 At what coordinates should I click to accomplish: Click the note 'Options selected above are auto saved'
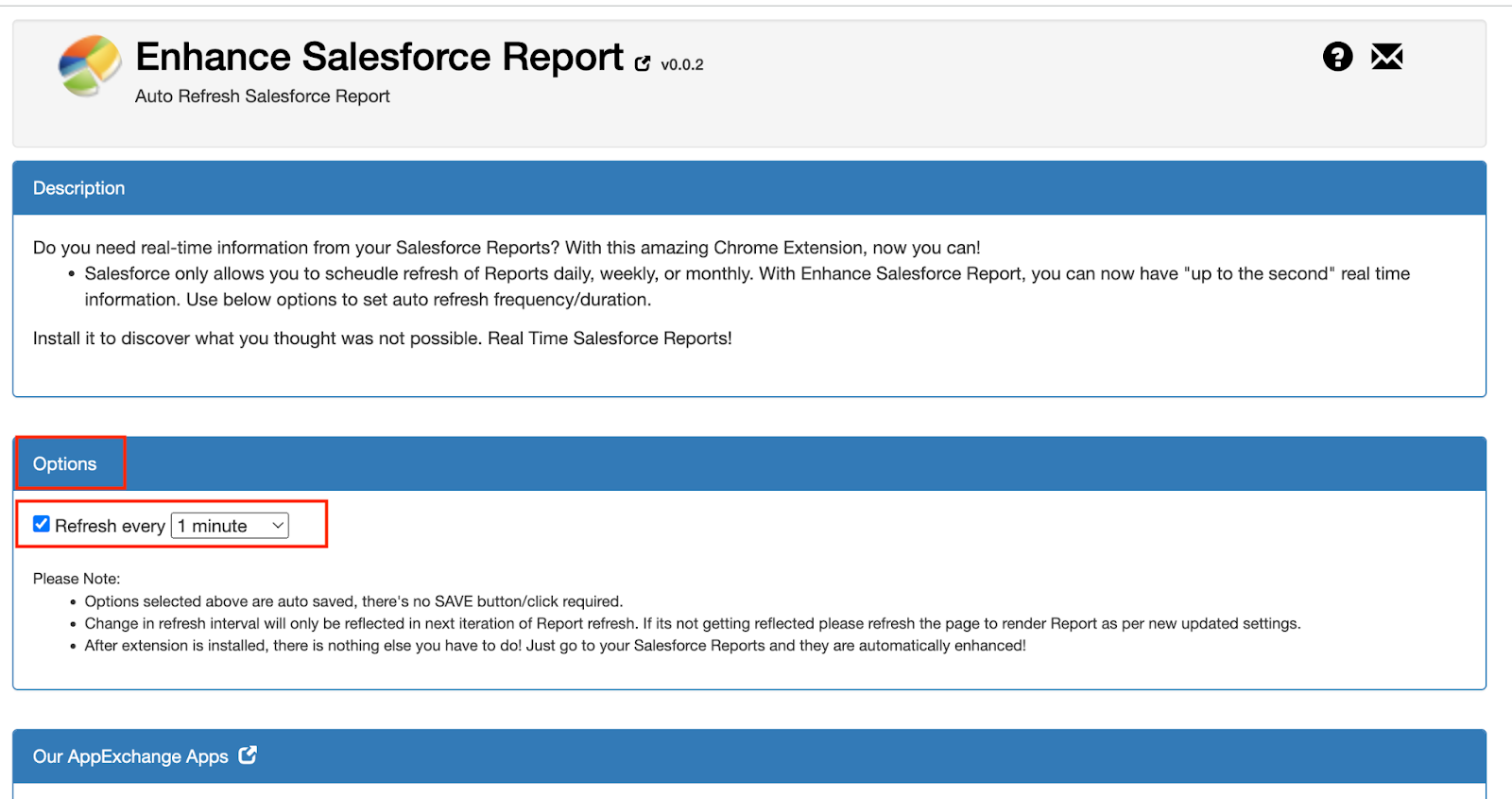pyautogui.click(x=353, y=601)
